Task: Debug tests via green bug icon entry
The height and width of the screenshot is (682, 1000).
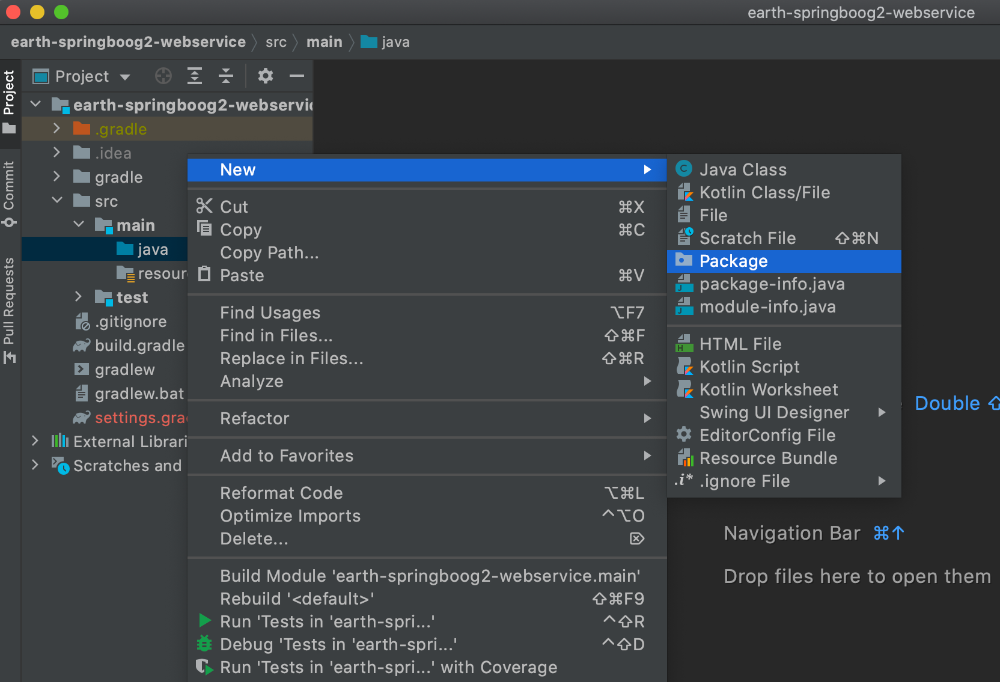Action: point(427,645)
